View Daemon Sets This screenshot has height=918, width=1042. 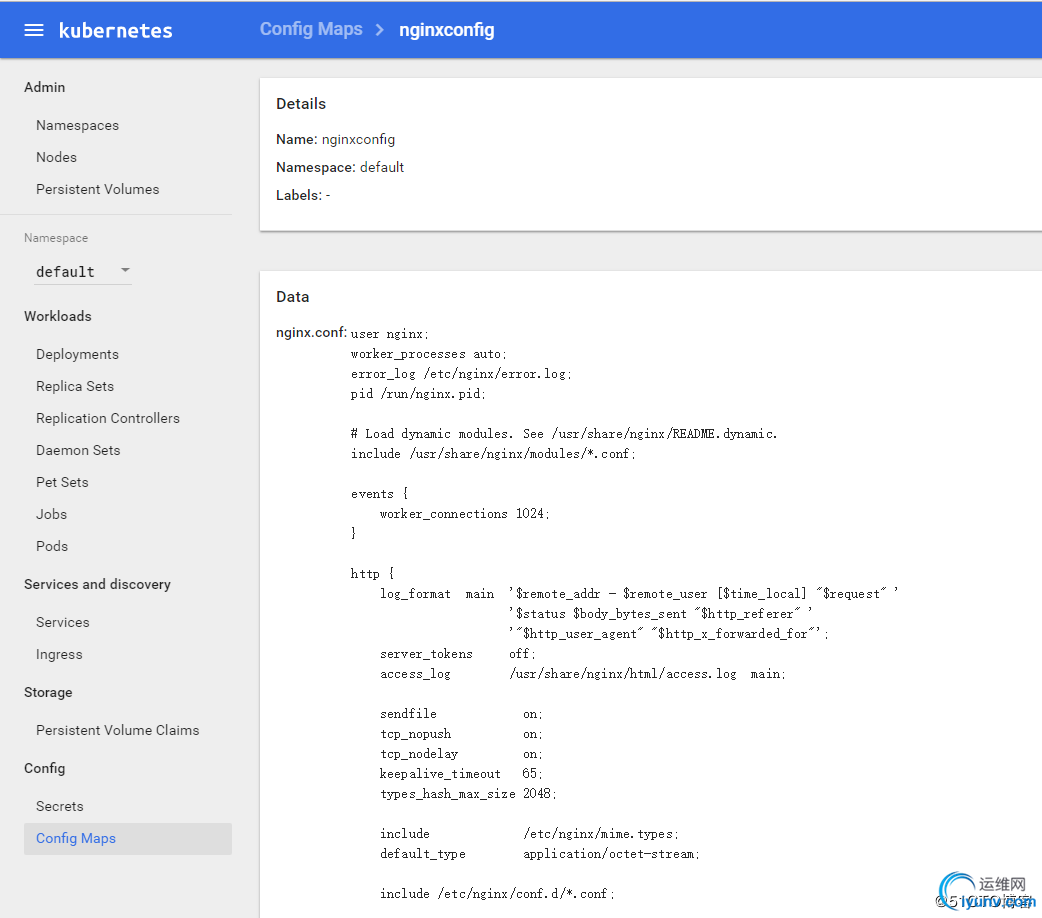coord(78,450)
